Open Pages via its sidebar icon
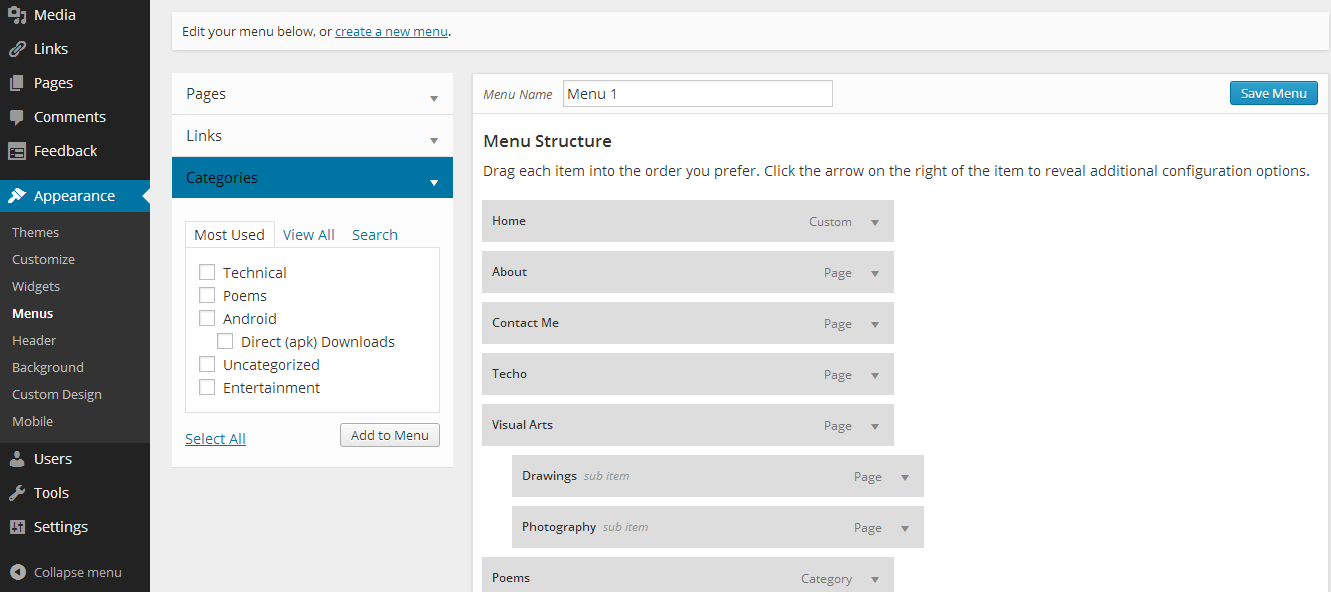 pyautogui.click(x=17, y=83)
